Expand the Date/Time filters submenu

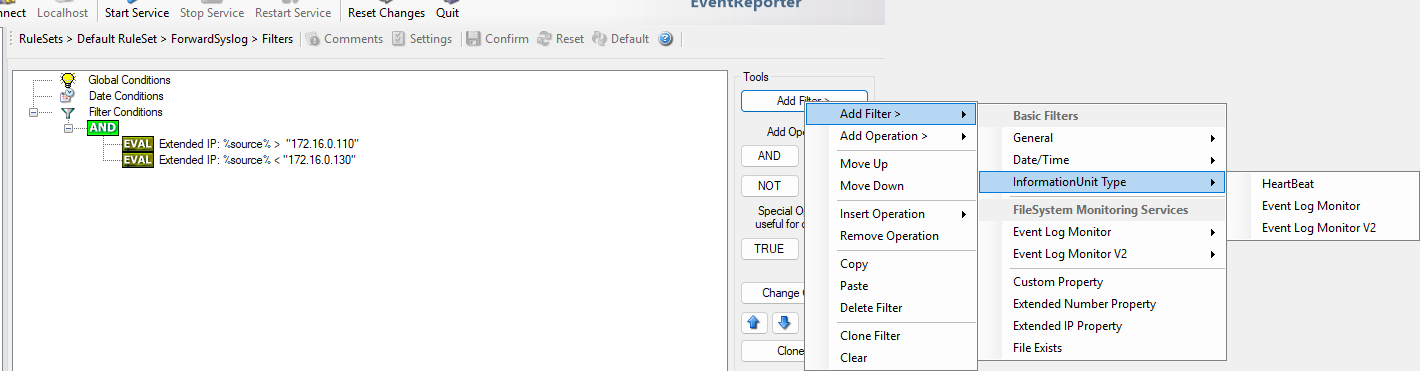pyautogui.click(x=1102, y=160)
